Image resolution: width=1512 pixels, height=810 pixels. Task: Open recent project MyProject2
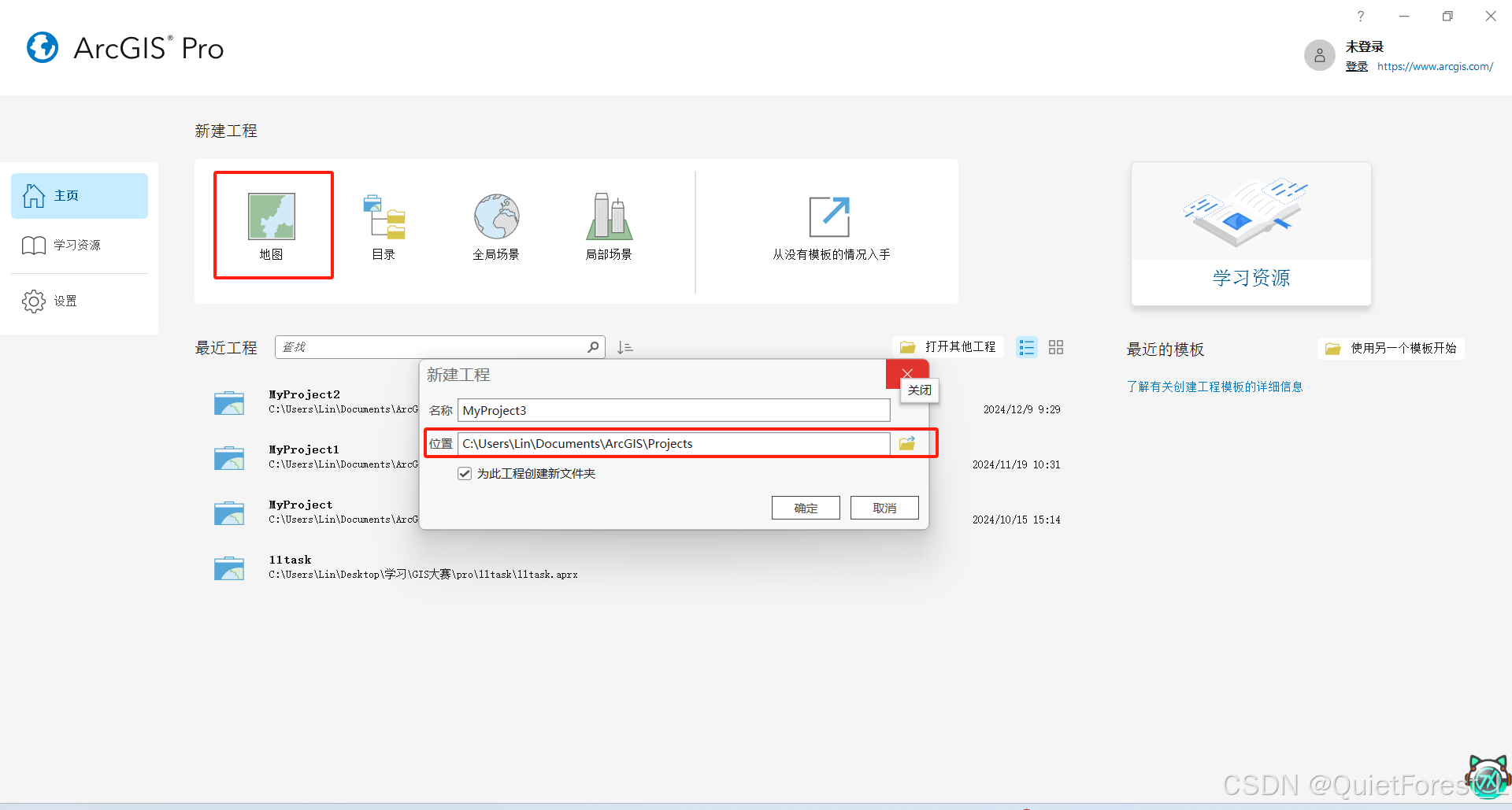click(305, 394)
